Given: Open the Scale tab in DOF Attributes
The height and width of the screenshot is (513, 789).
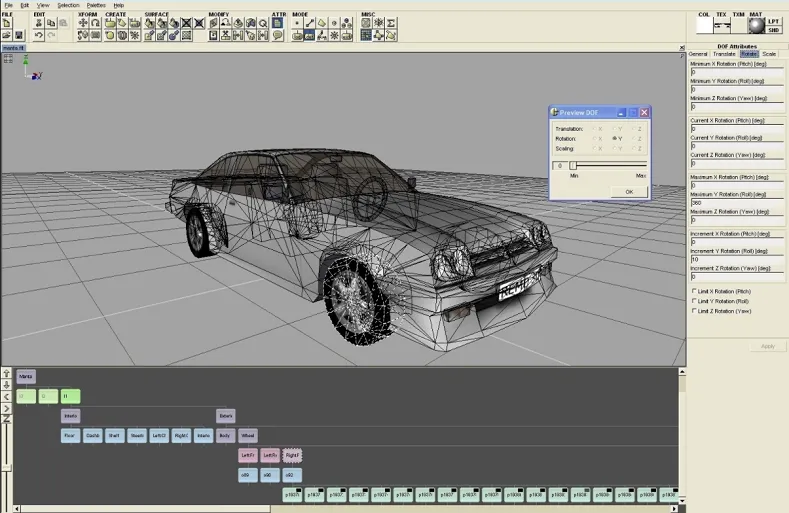Looking at the screenshot, I should 769,54.
